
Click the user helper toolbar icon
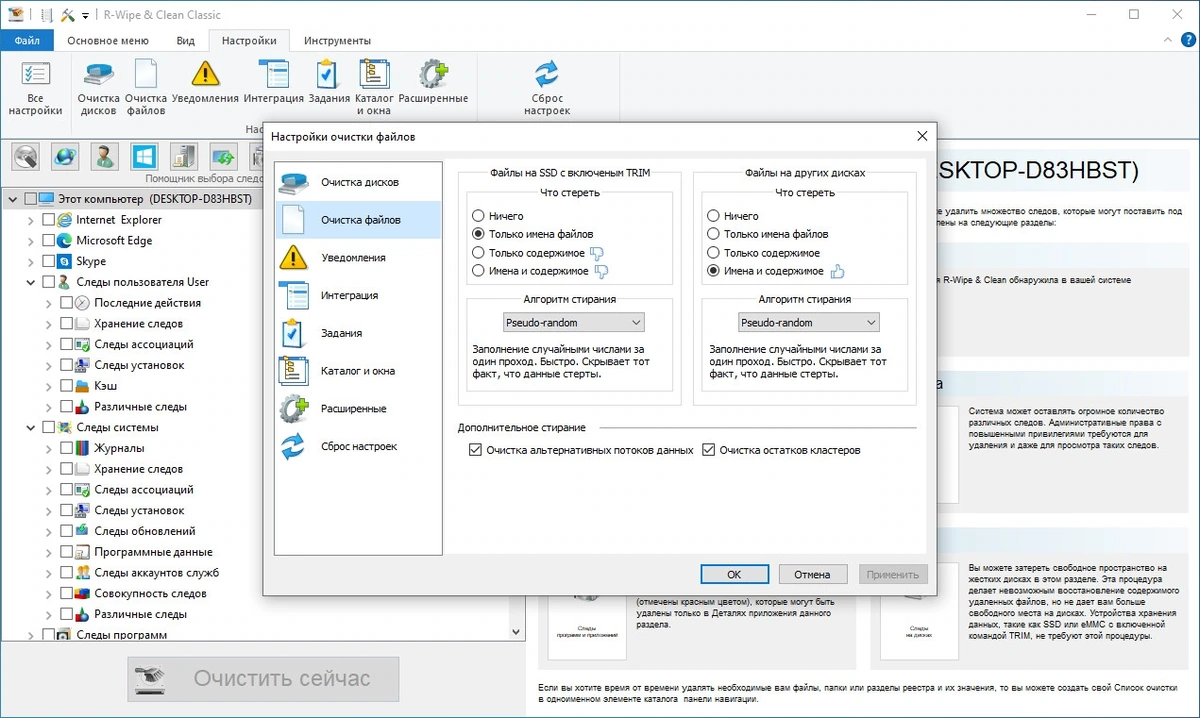[x=104, y=157]
